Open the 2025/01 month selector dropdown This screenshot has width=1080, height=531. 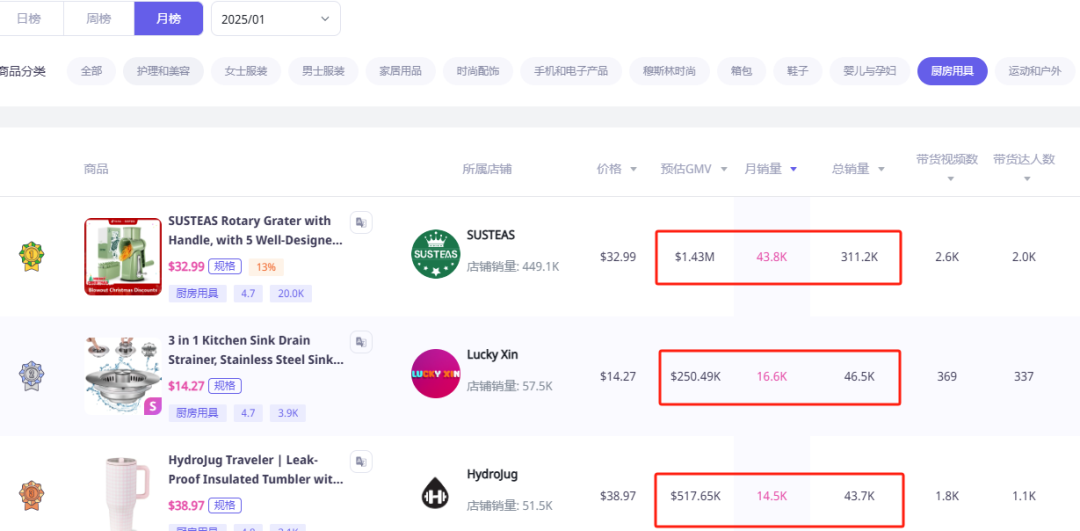point(275,18)
